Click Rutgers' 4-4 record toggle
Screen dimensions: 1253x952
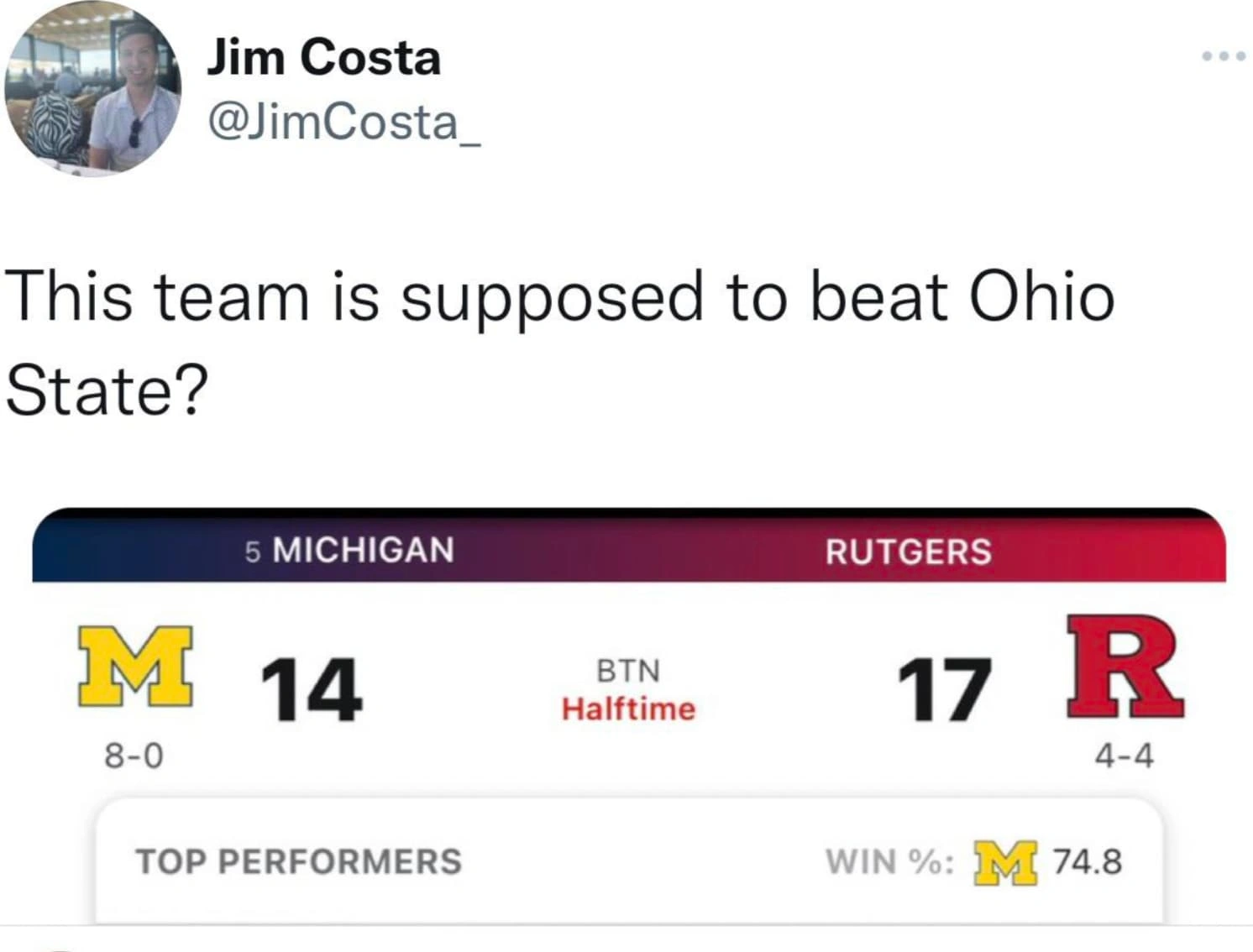tap(1125, 755)
